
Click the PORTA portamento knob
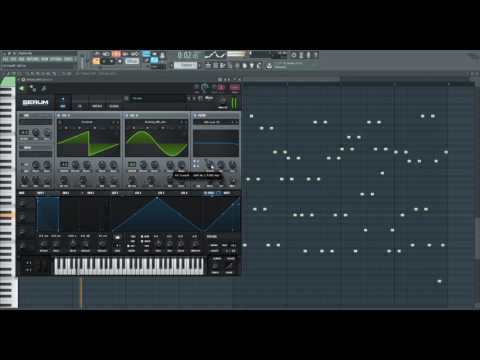point(215,266)
